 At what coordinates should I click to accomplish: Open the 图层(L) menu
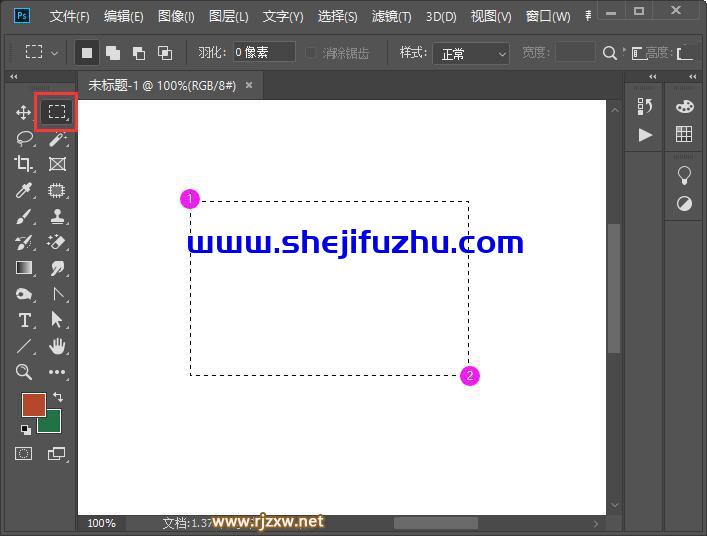229,17
